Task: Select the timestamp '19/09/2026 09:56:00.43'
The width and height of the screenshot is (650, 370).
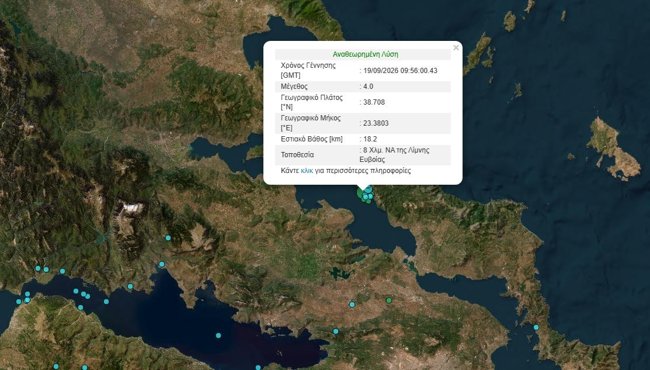Action: tap(400, 70)
